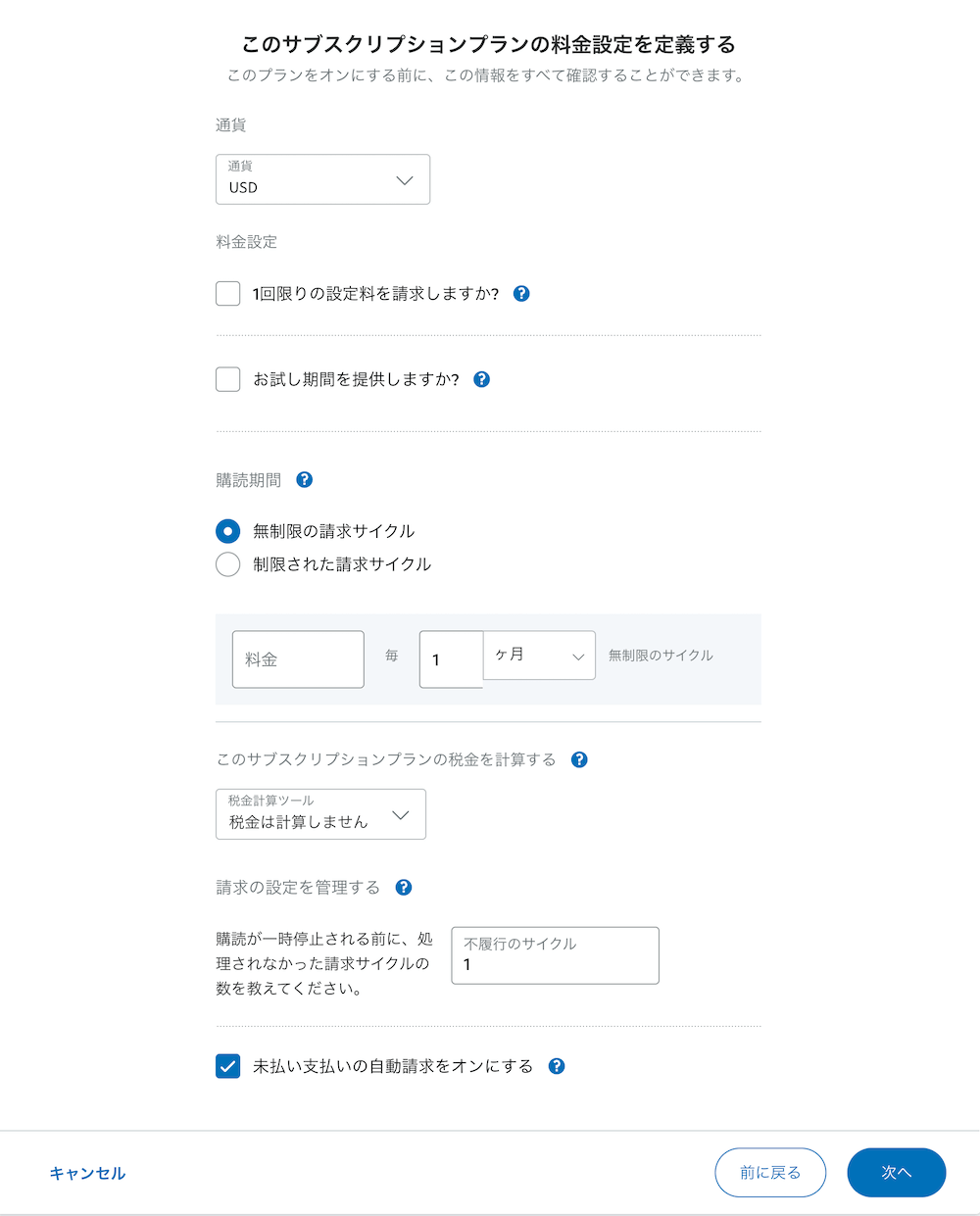
Task: Open 税金計算ツール dropdown
Action: pyautogui.click(x=320, y=814)
